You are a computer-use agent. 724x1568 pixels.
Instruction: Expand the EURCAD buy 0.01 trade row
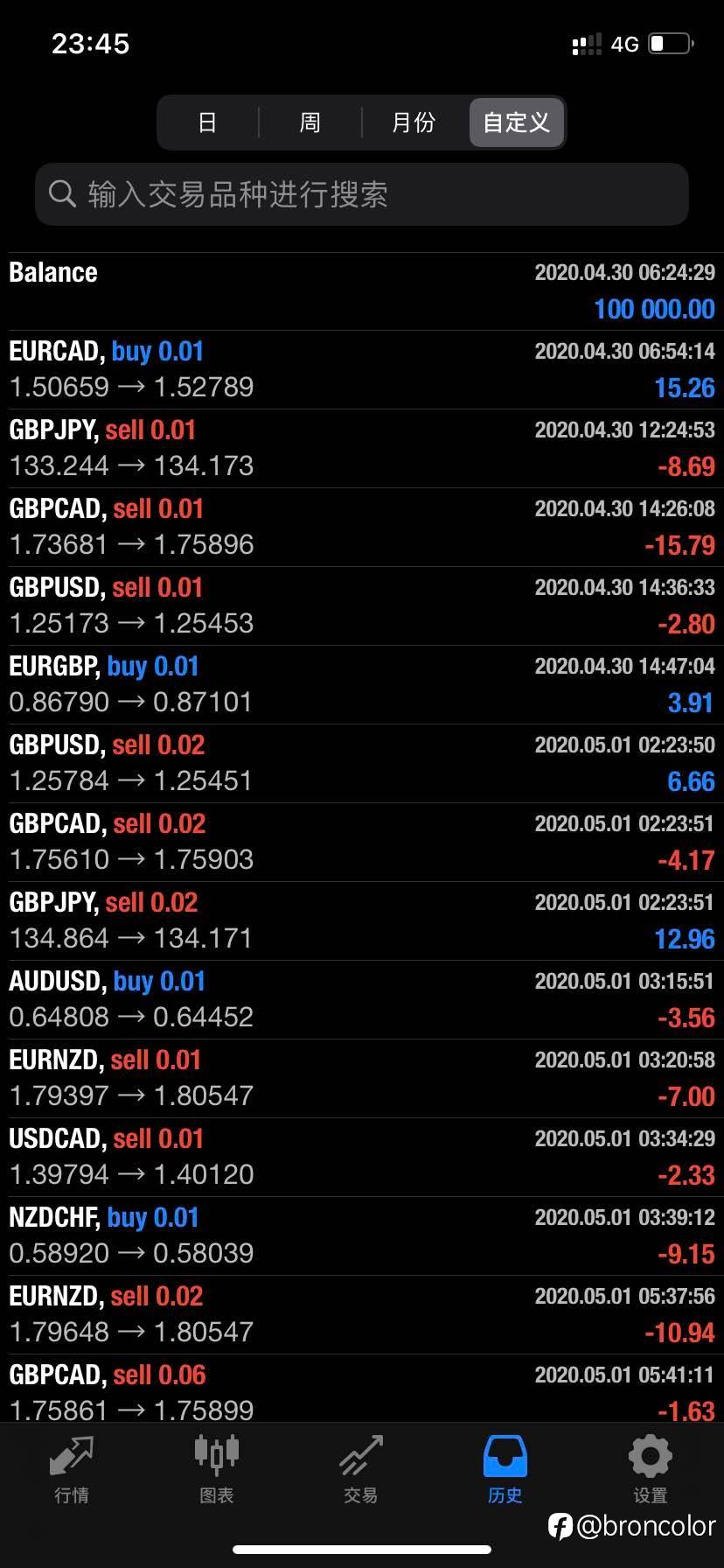pos(362,370)
